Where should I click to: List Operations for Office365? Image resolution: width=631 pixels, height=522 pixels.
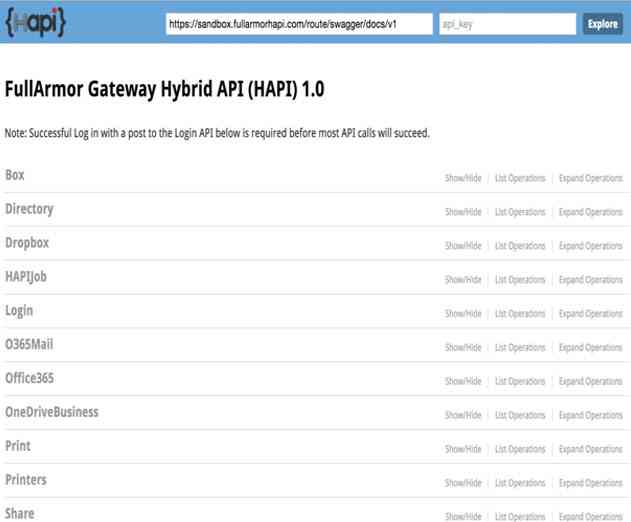(x=520, y=381)
